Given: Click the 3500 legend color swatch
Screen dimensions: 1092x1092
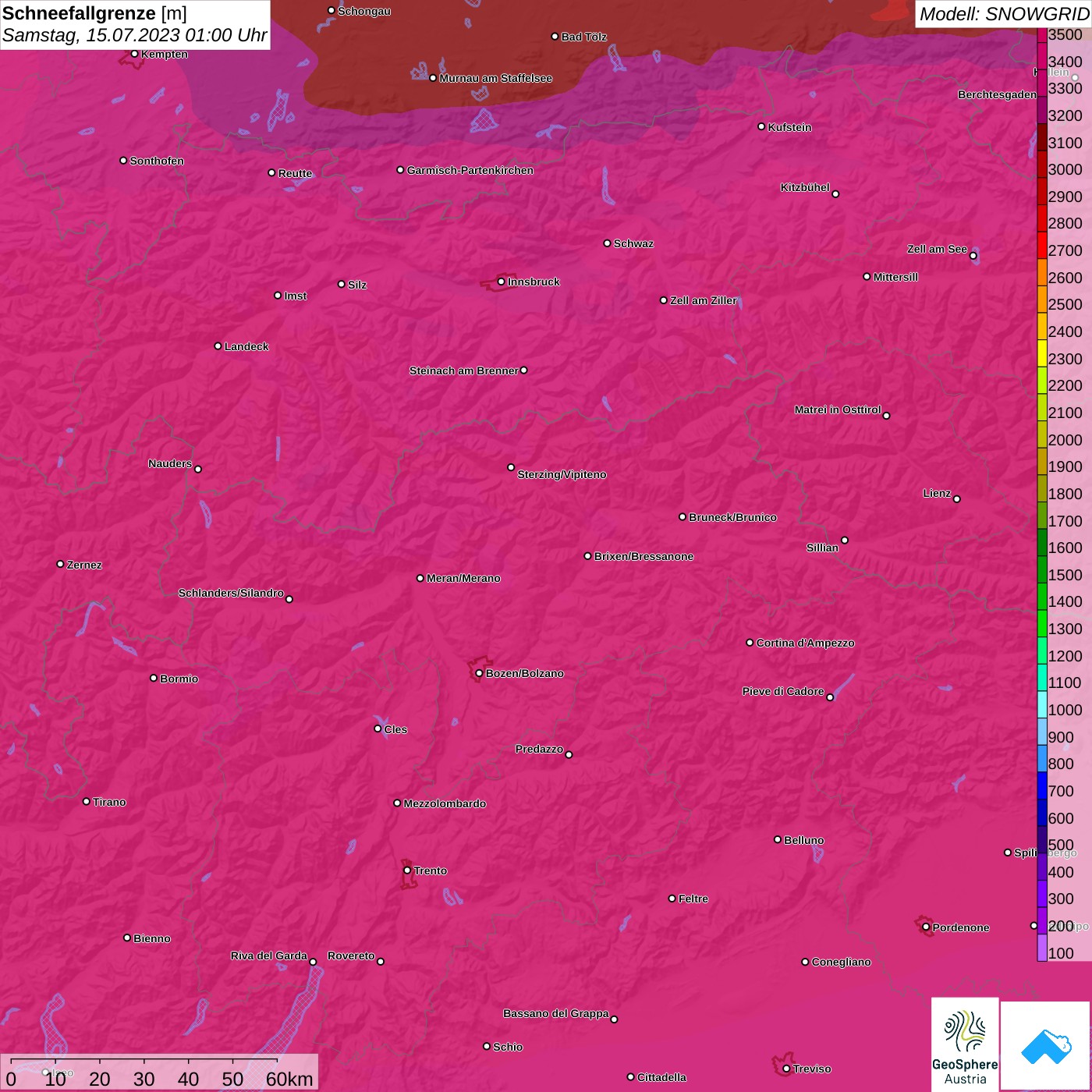Looking at the screenshot, I should click(1041, 35).
